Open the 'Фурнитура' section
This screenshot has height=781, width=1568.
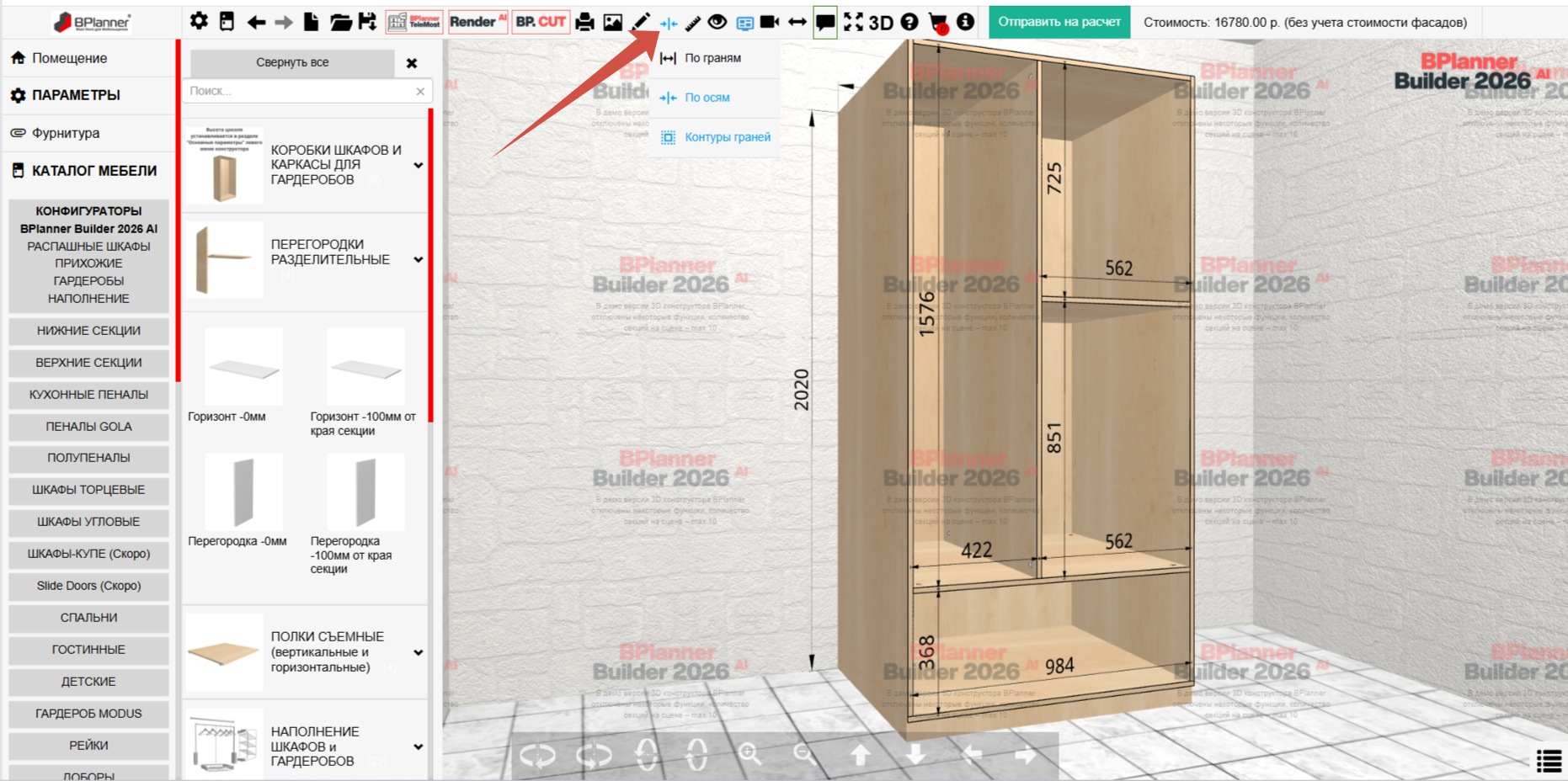click(x=88, y=133)
